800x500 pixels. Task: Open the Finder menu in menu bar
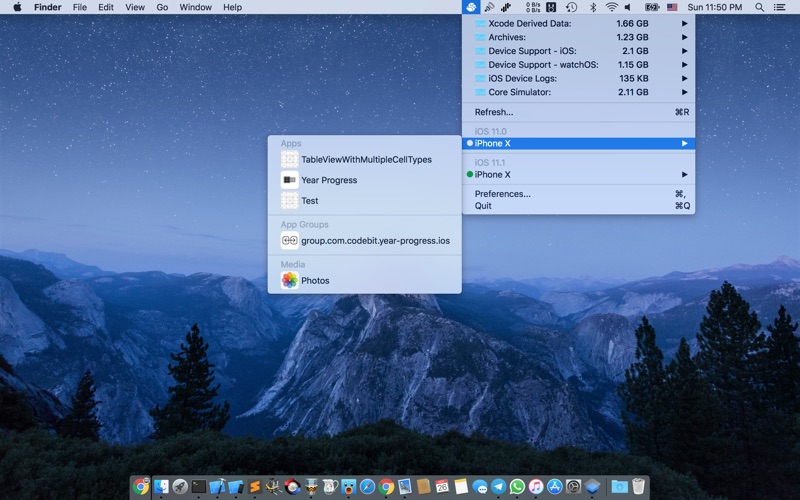point(48,7)
